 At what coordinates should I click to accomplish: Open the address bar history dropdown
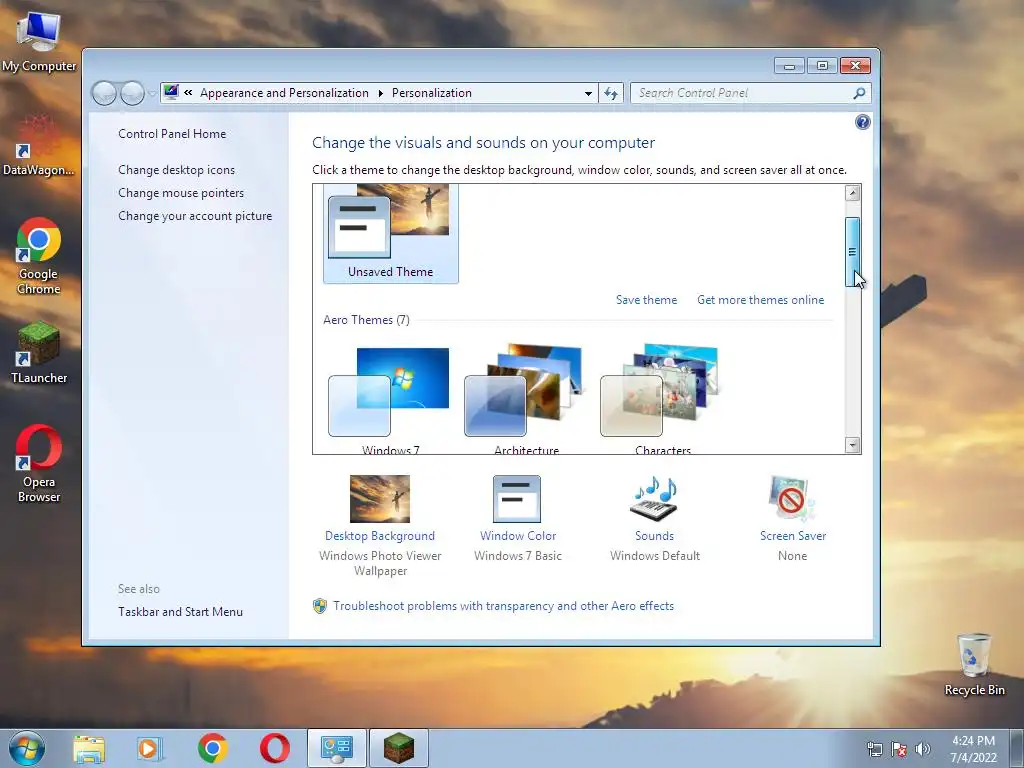tap(588, 93)
